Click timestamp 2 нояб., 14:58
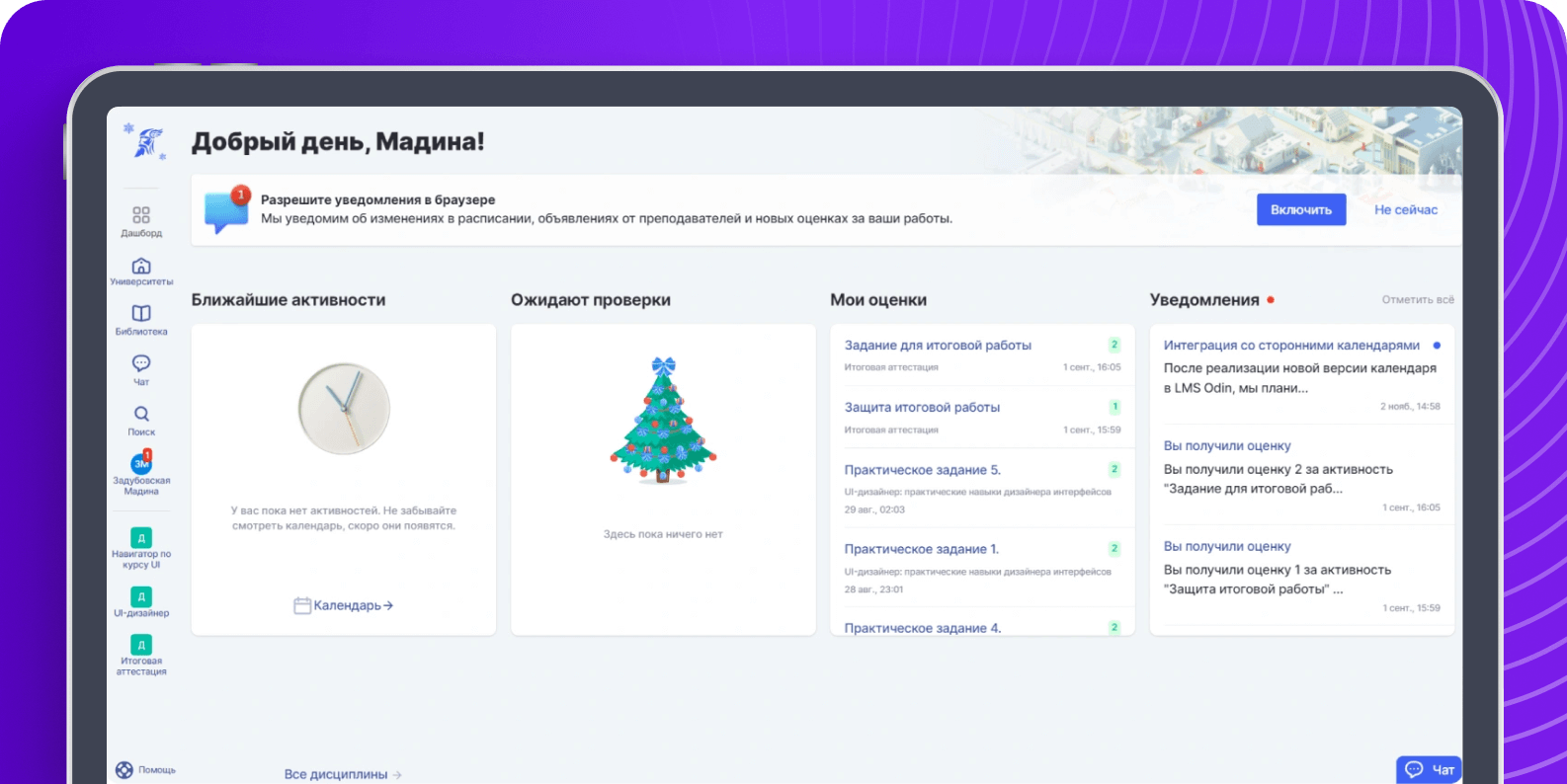Viewport: 1567px width, 784px height. (1410, 407)
